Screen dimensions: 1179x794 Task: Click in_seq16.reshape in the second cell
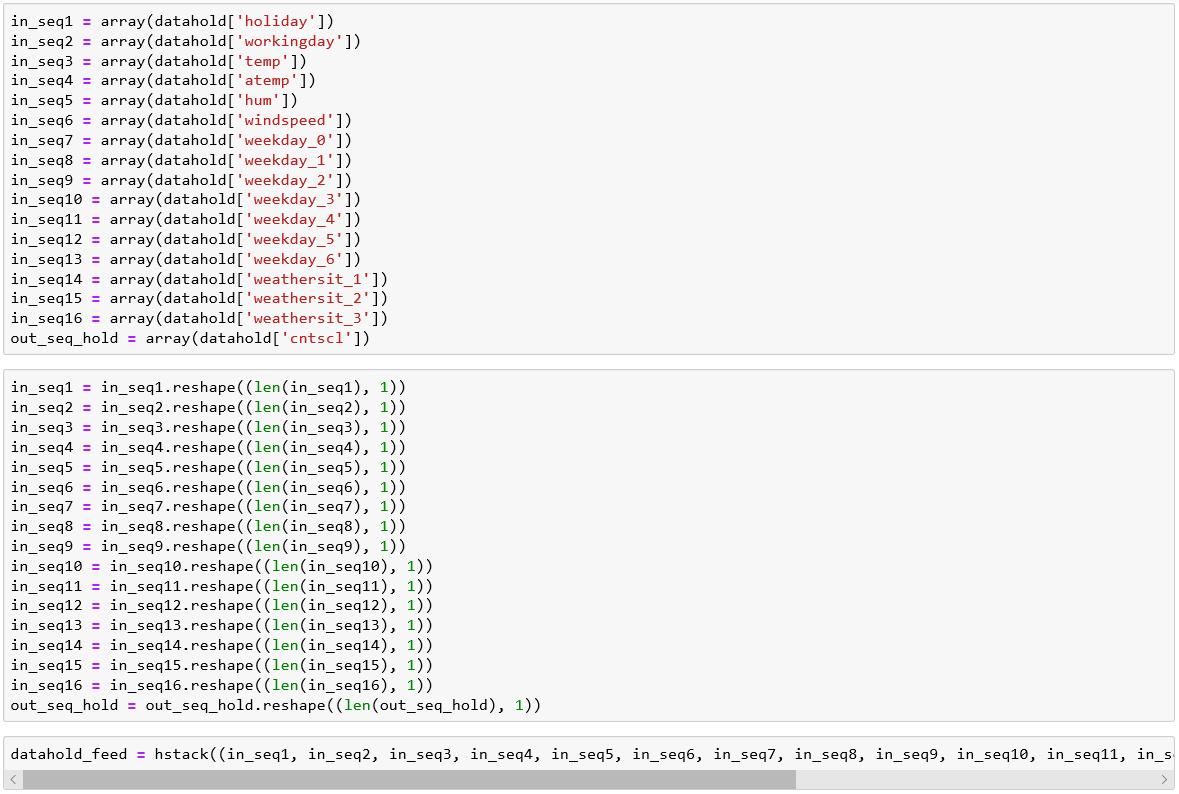click(182, 685)
